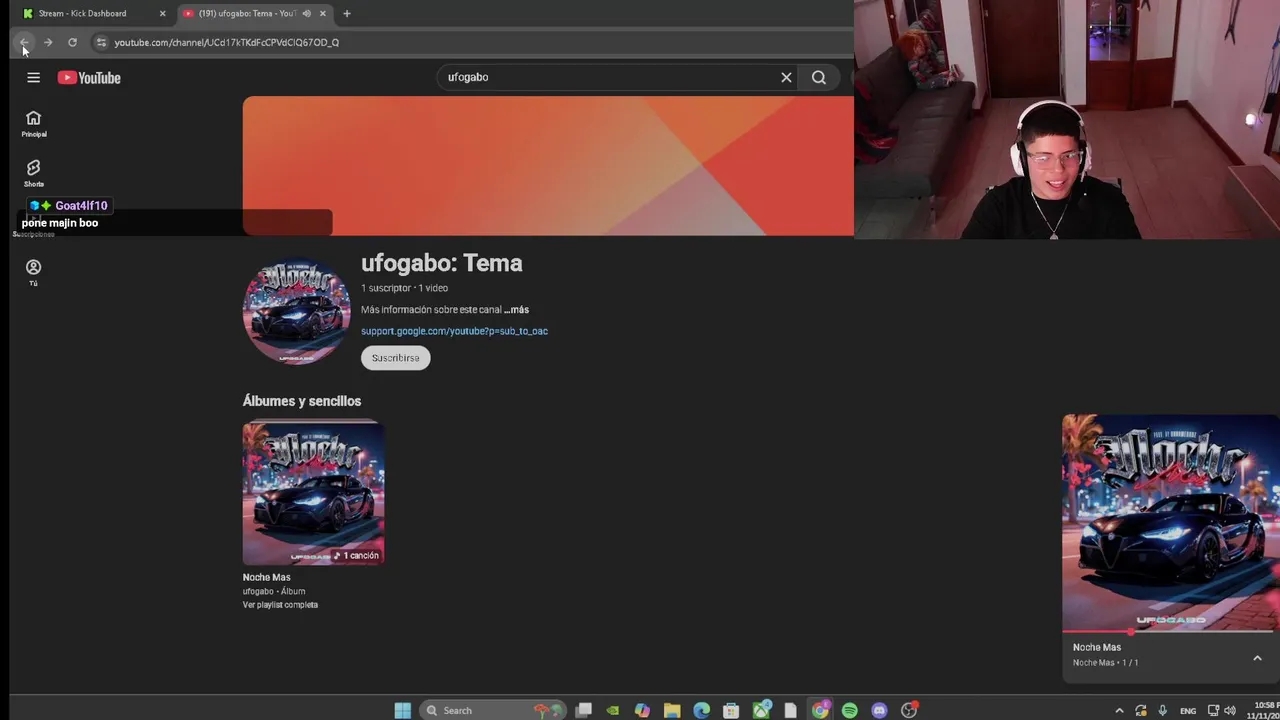Viewport: 1280px width, 720px height.
Task: Open Shorts in the YouTube sidebar
Action: pyautogui.click(x=33, y=173)
